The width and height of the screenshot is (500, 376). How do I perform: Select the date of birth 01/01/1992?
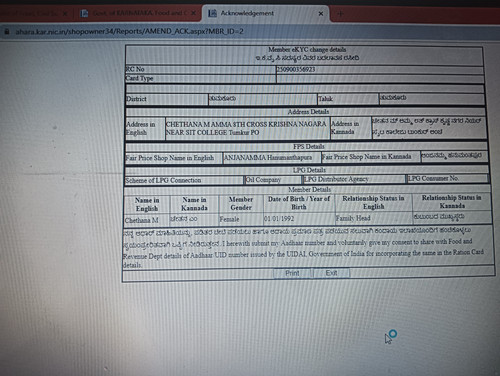(x=279, y=219)
